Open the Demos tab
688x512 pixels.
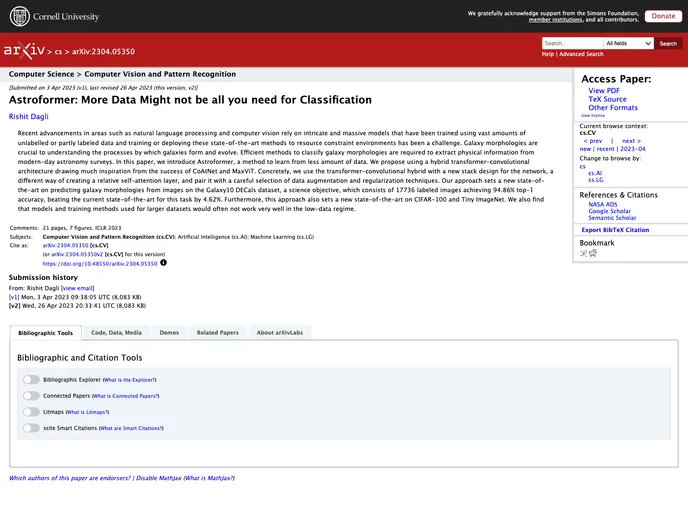coord(169,333)
